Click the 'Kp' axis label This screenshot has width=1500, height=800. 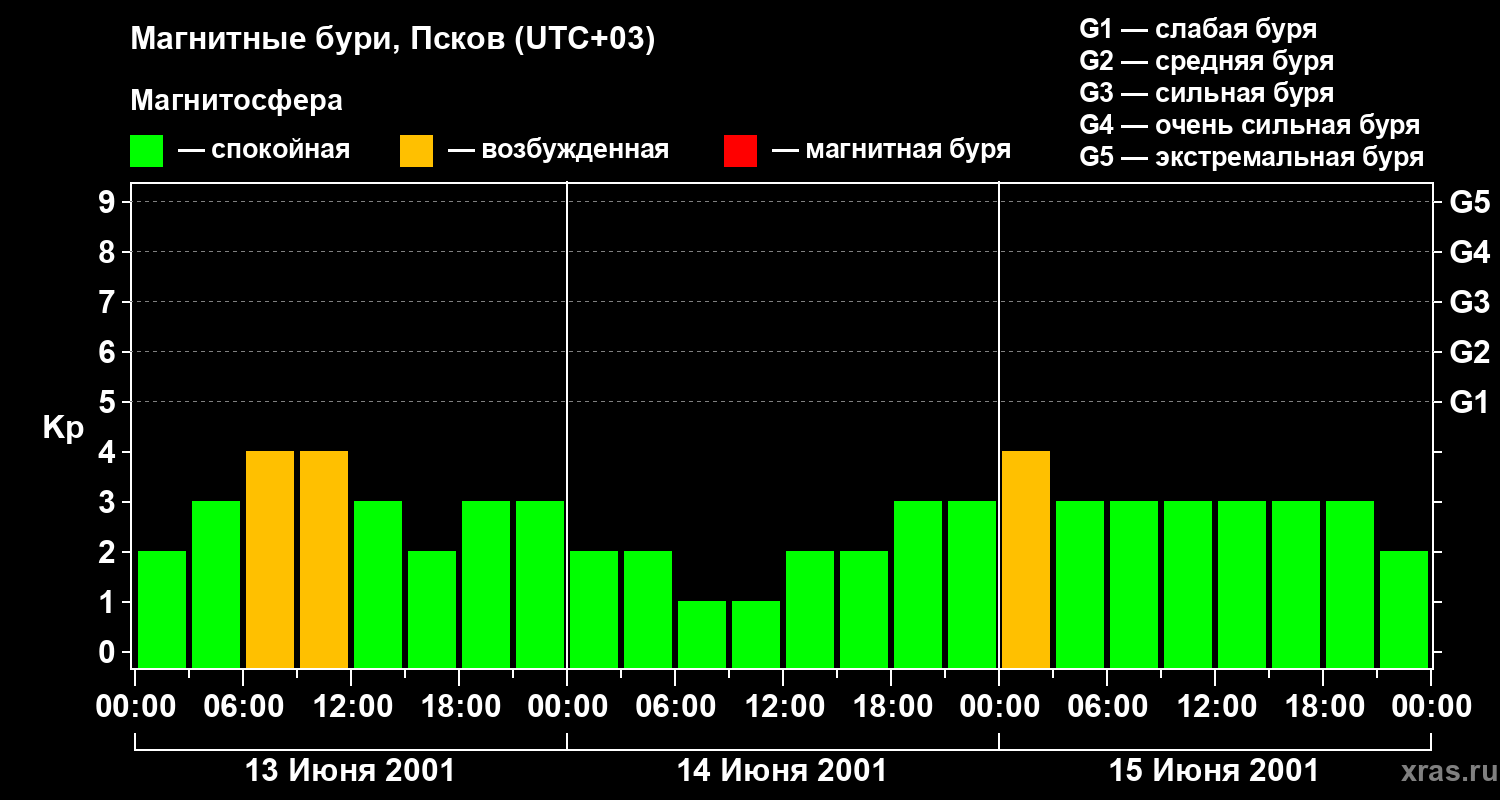pyautogui.click(x=63, y=427)
